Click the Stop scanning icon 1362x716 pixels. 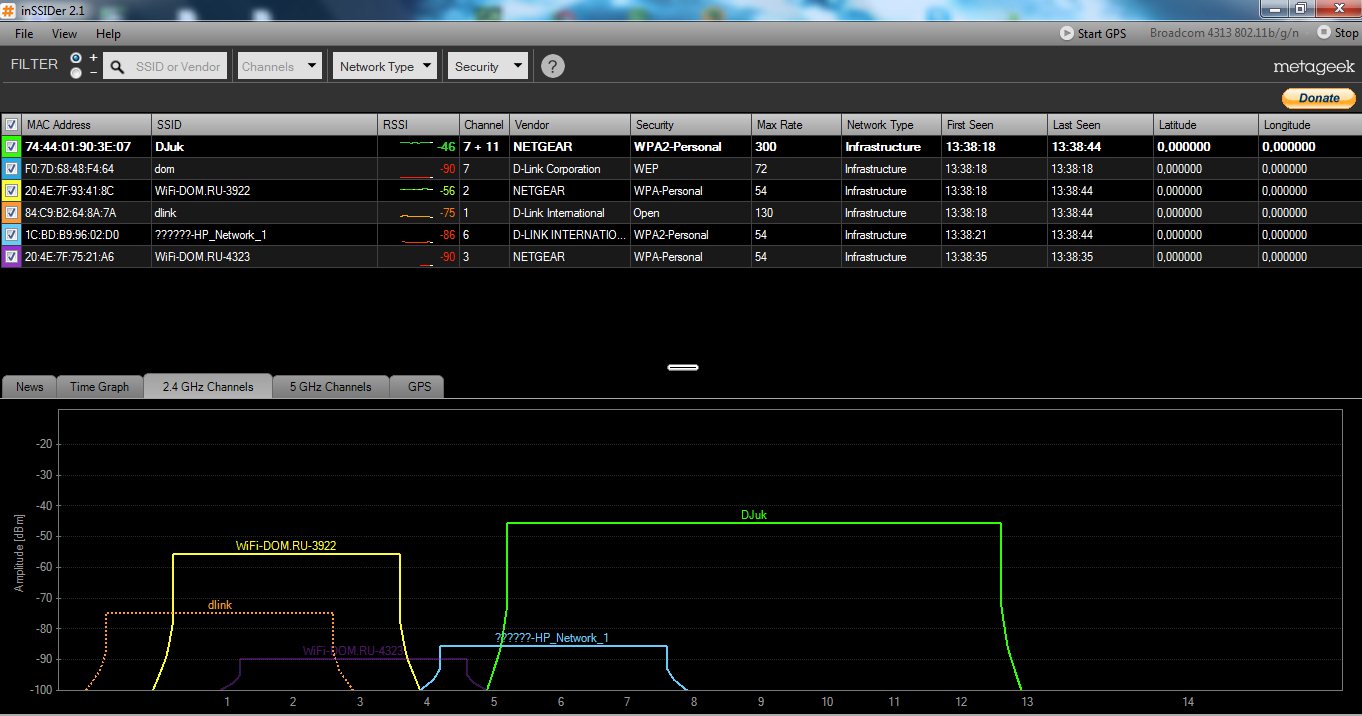[1324, 33]
